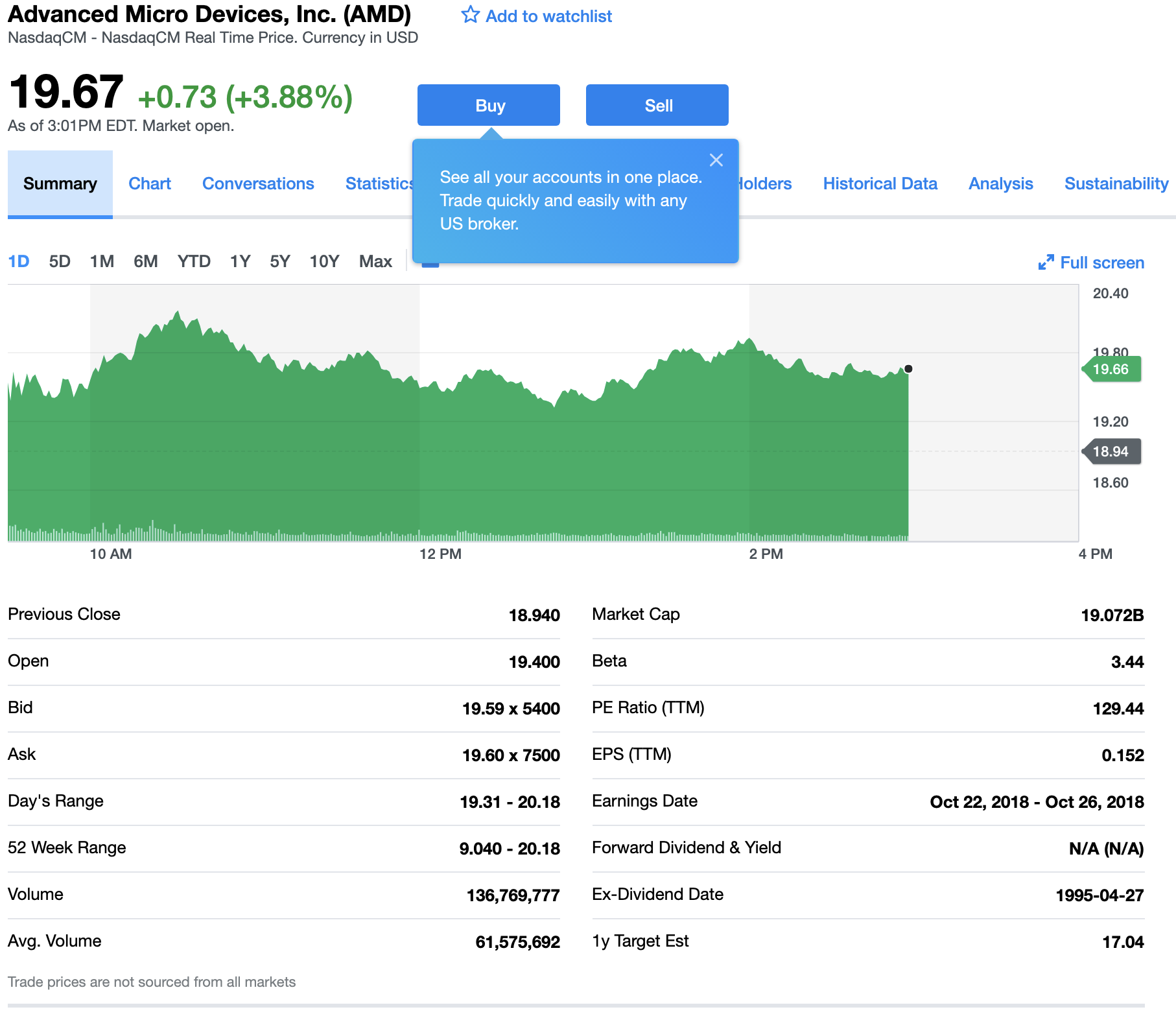The height and width of the screenshot is (1027, 1176).
Task: Select the 1M chart range
Action: (x=102, y=261)
